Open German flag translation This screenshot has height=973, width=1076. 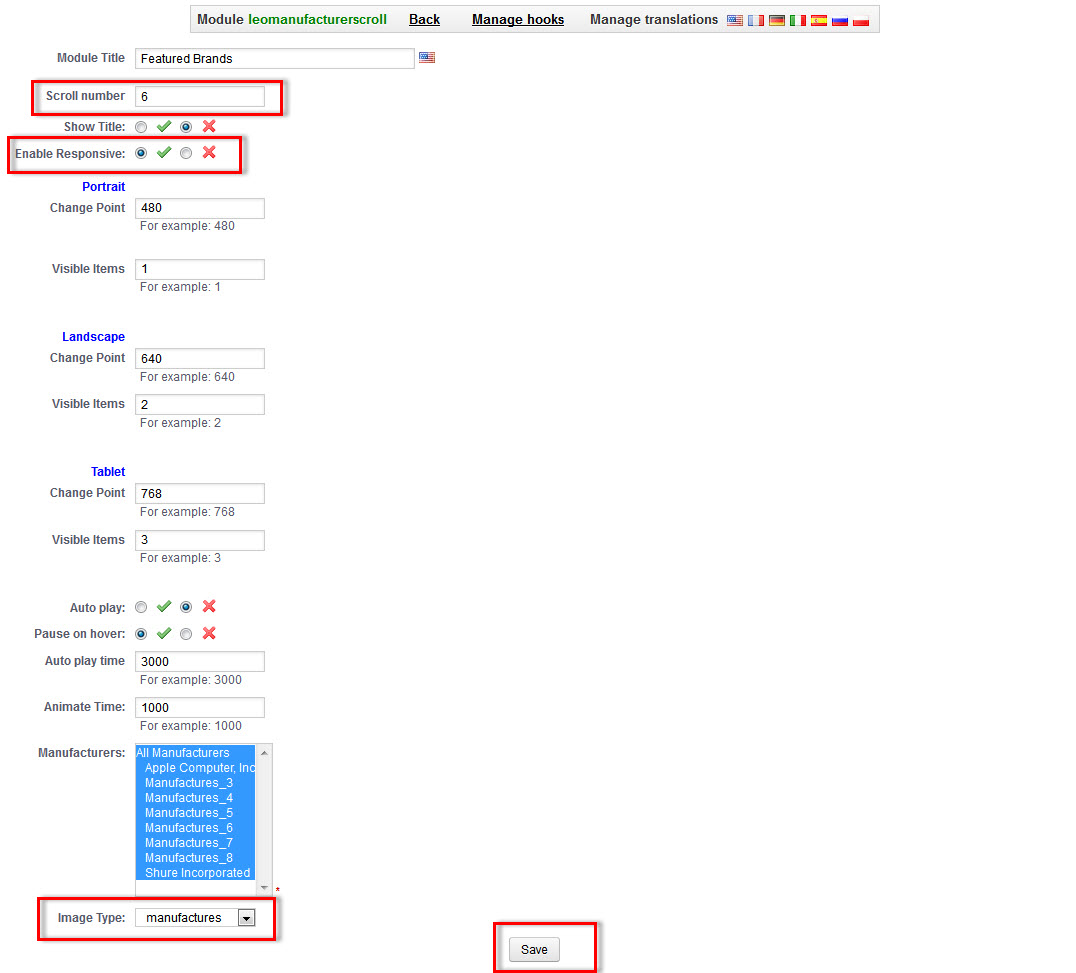point(777,21)
